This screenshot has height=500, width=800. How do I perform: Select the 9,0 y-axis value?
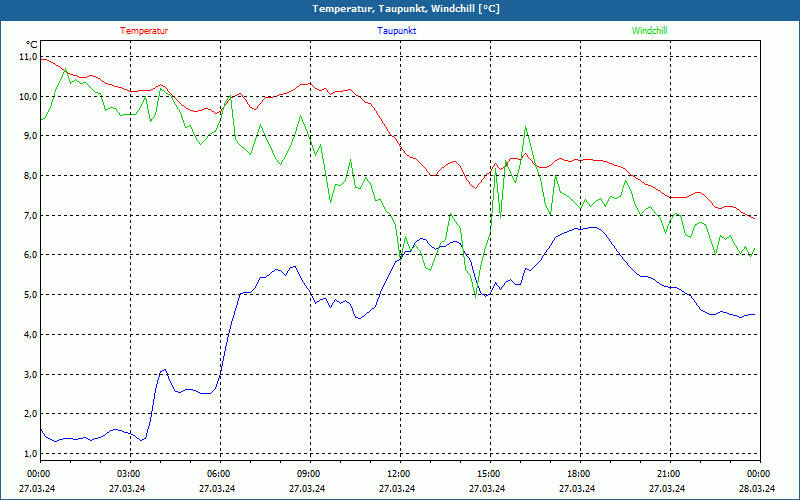point(30,136)
